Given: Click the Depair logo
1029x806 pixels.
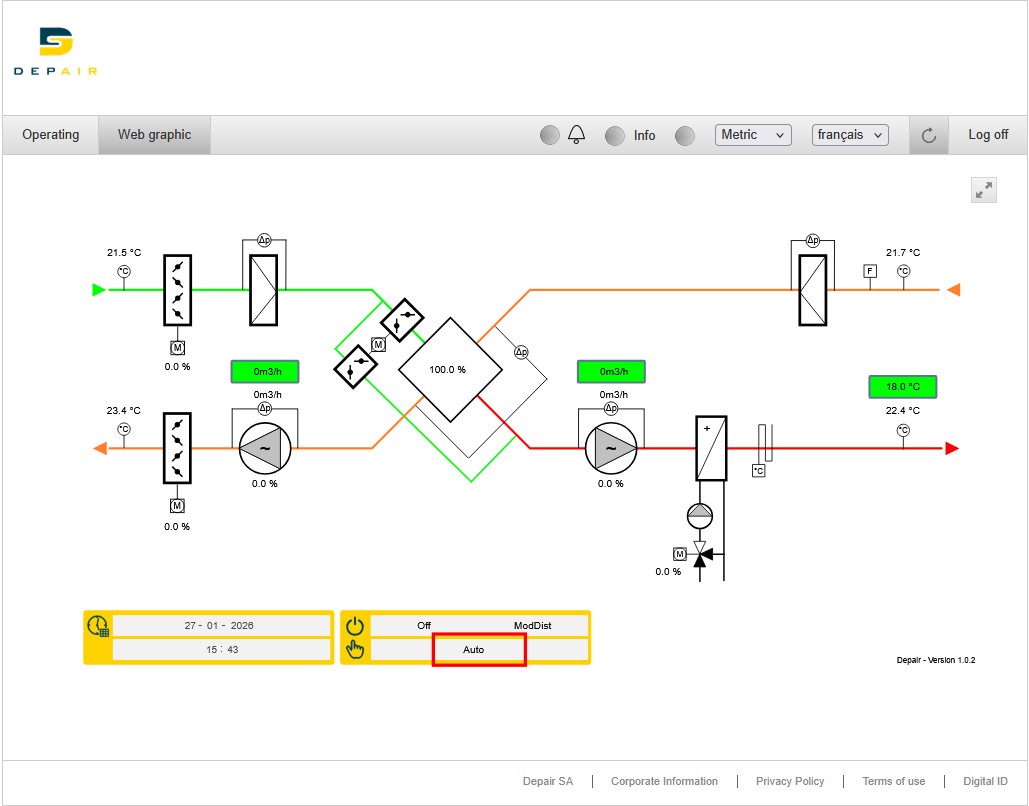Looking at the screenshot, I should [56, 51].
